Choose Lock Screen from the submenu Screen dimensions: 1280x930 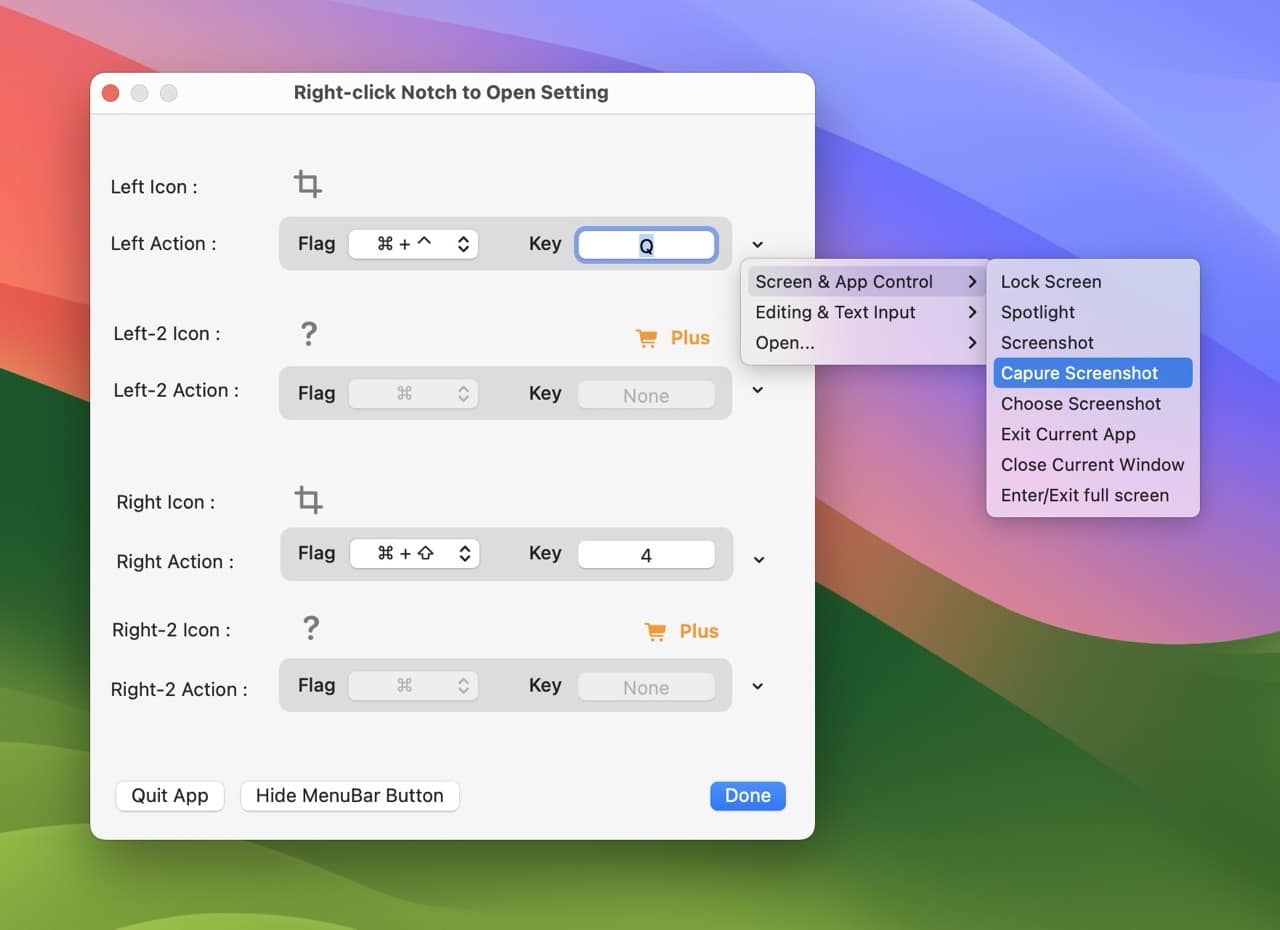(x=1092, y=282)
